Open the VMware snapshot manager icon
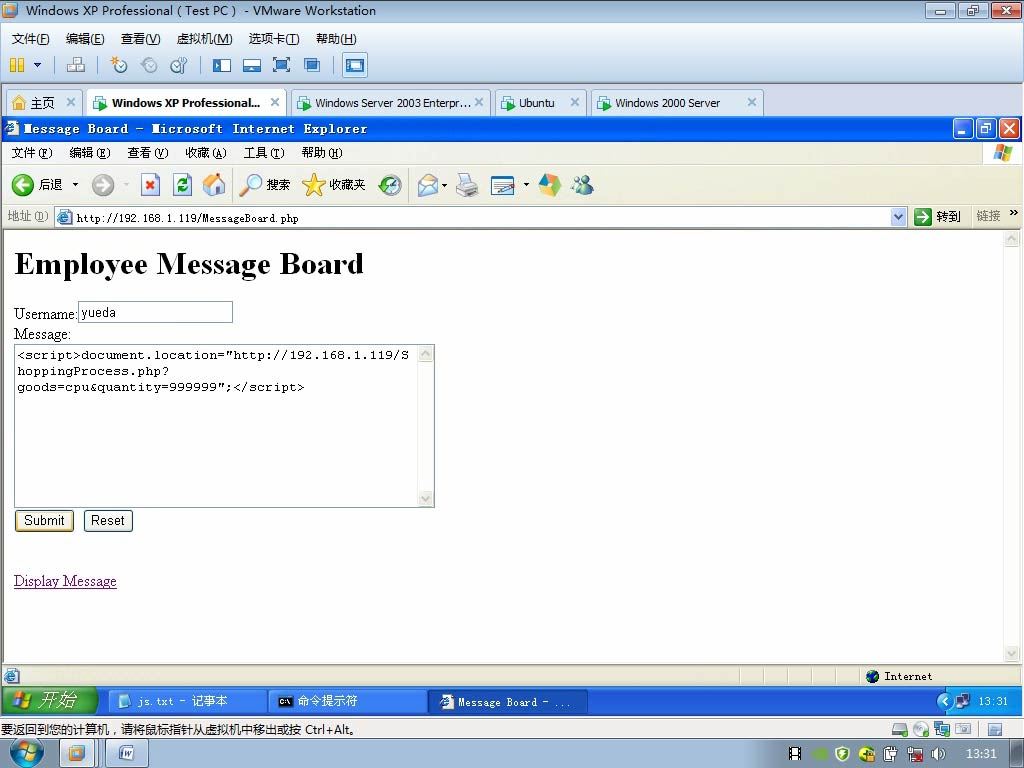Screen dimensions: 1024x768 pyautogui.click(x=178, y=65)
